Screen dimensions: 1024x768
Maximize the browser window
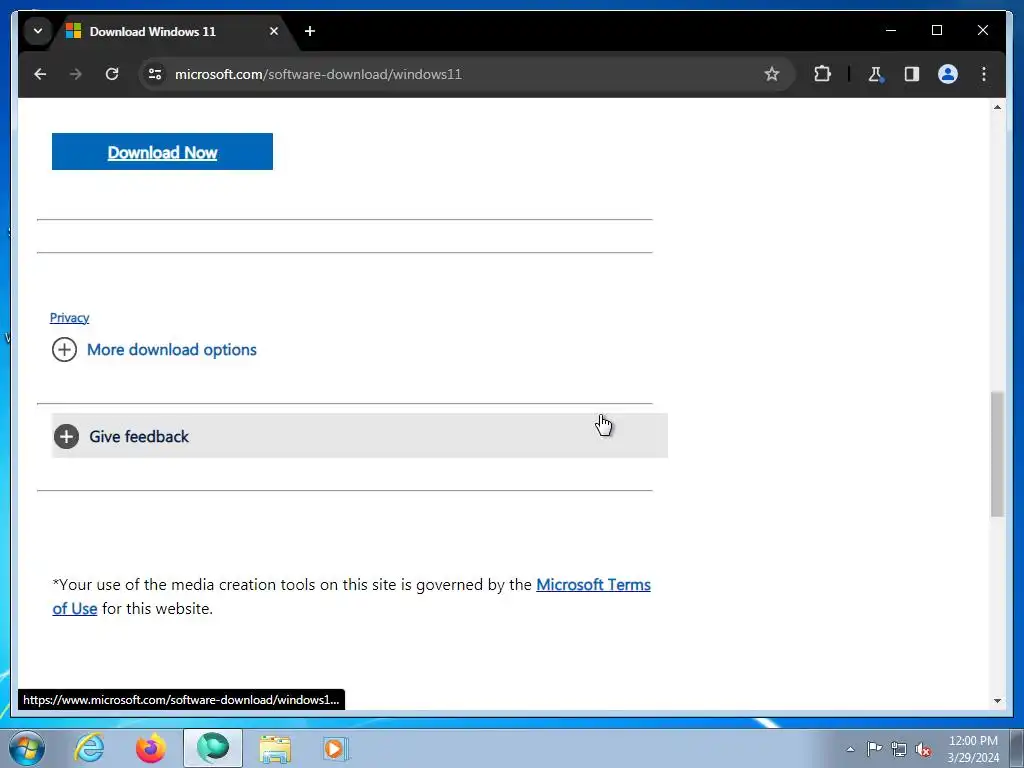point(936,30)
